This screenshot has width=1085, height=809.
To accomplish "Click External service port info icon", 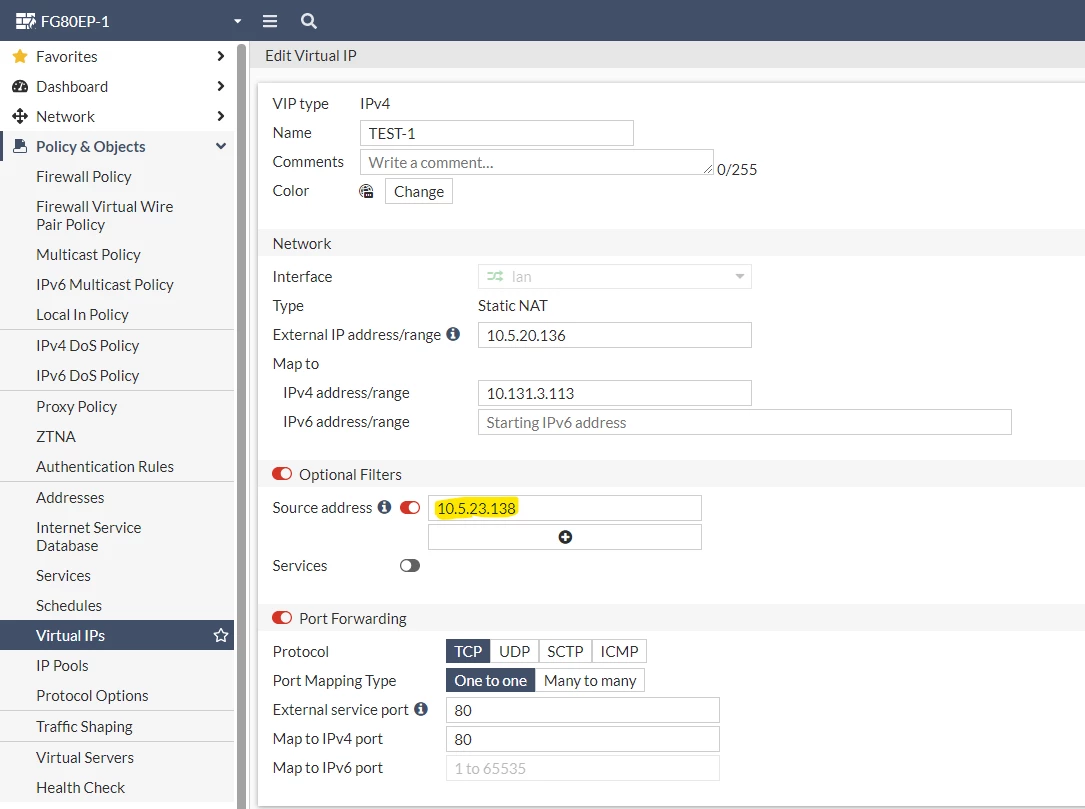I will tap(421, 709).
